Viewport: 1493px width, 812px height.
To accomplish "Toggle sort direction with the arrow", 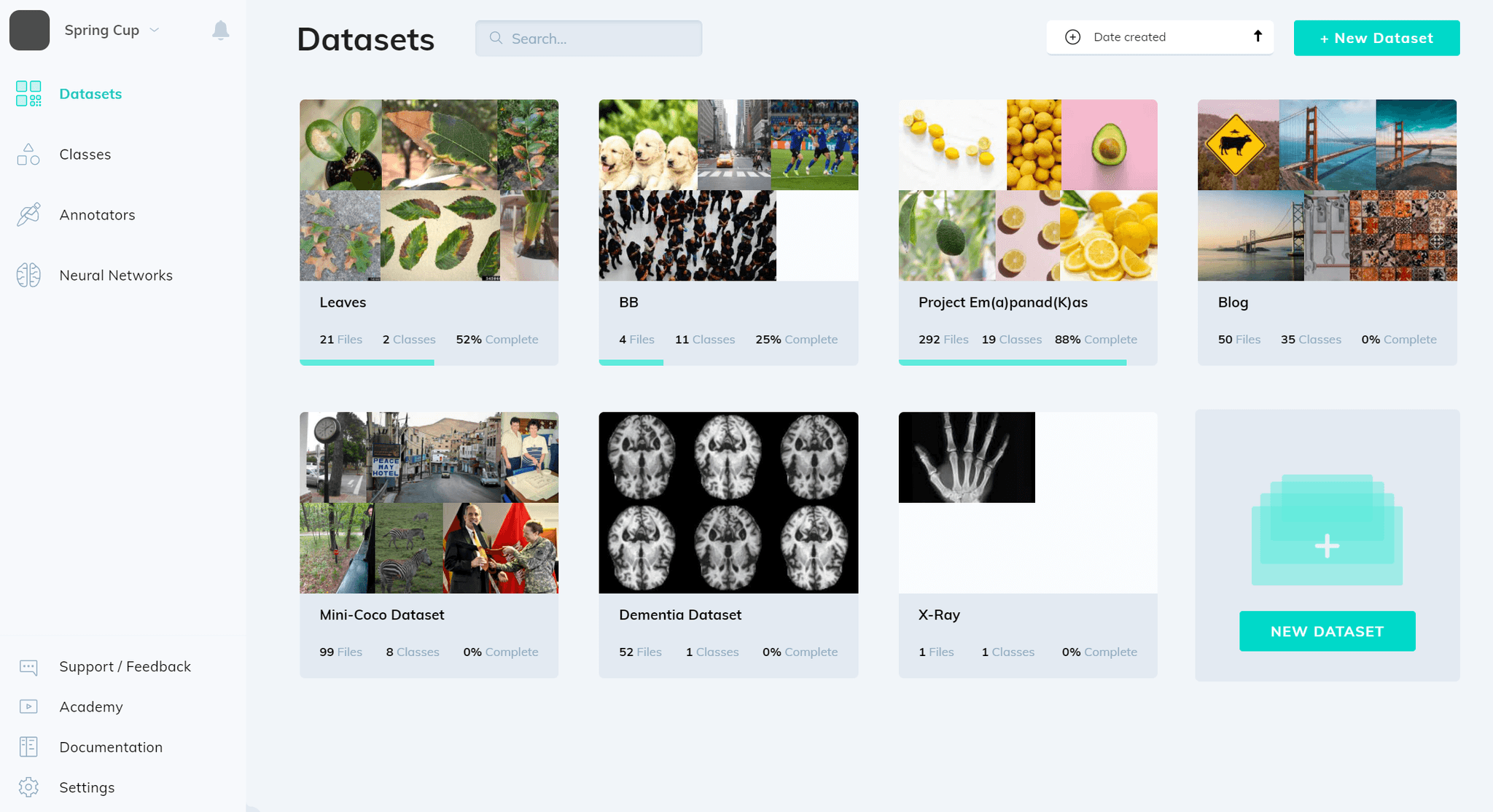I will click(x=1257, y=36).
